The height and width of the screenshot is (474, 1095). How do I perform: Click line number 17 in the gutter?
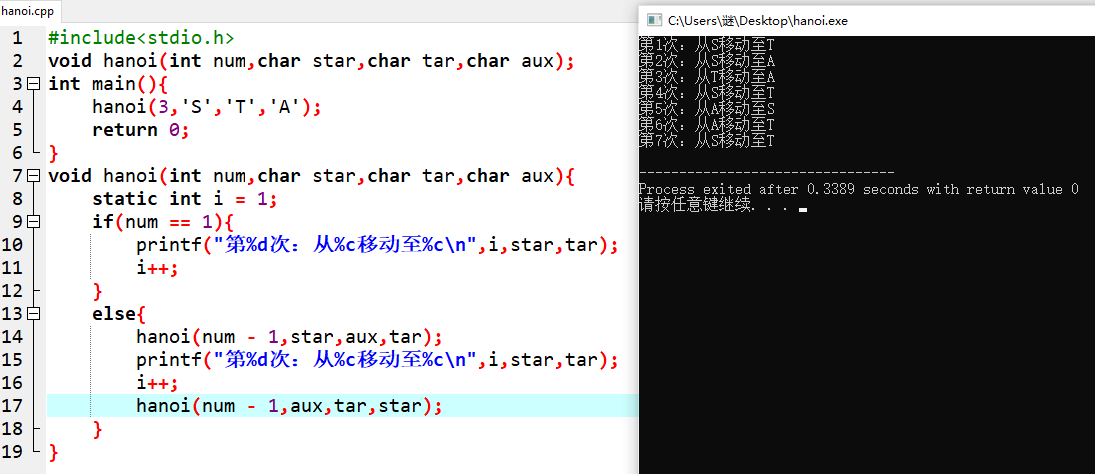click(13, 406)
